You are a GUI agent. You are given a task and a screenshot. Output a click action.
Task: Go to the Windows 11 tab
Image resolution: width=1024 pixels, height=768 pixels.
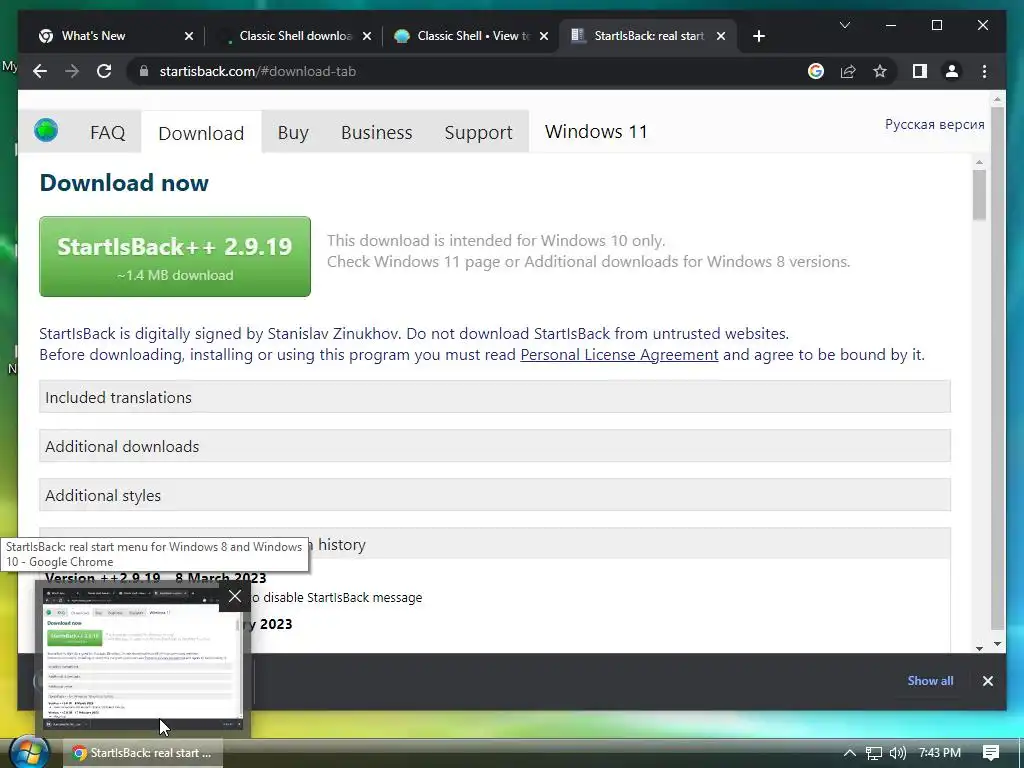coord(596,132)
